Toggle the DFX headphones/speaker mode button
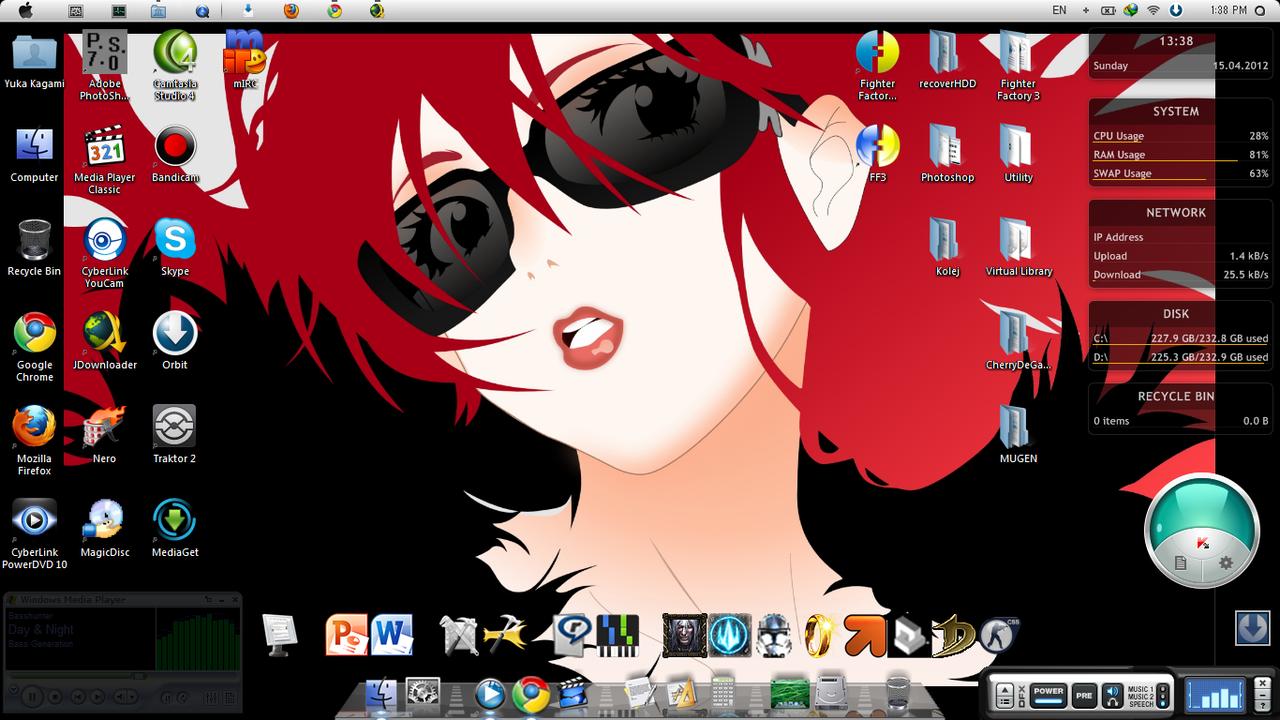Viewport: 1280px width, 720px height. [1112, 693]
